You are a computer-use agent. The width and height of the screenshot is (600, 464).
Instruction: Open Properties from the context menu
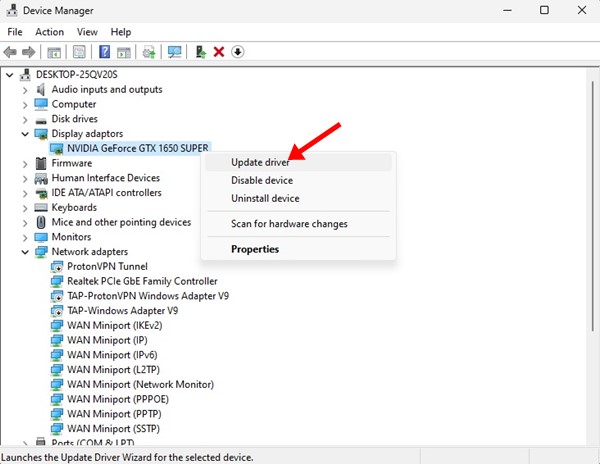click(255, 249)
